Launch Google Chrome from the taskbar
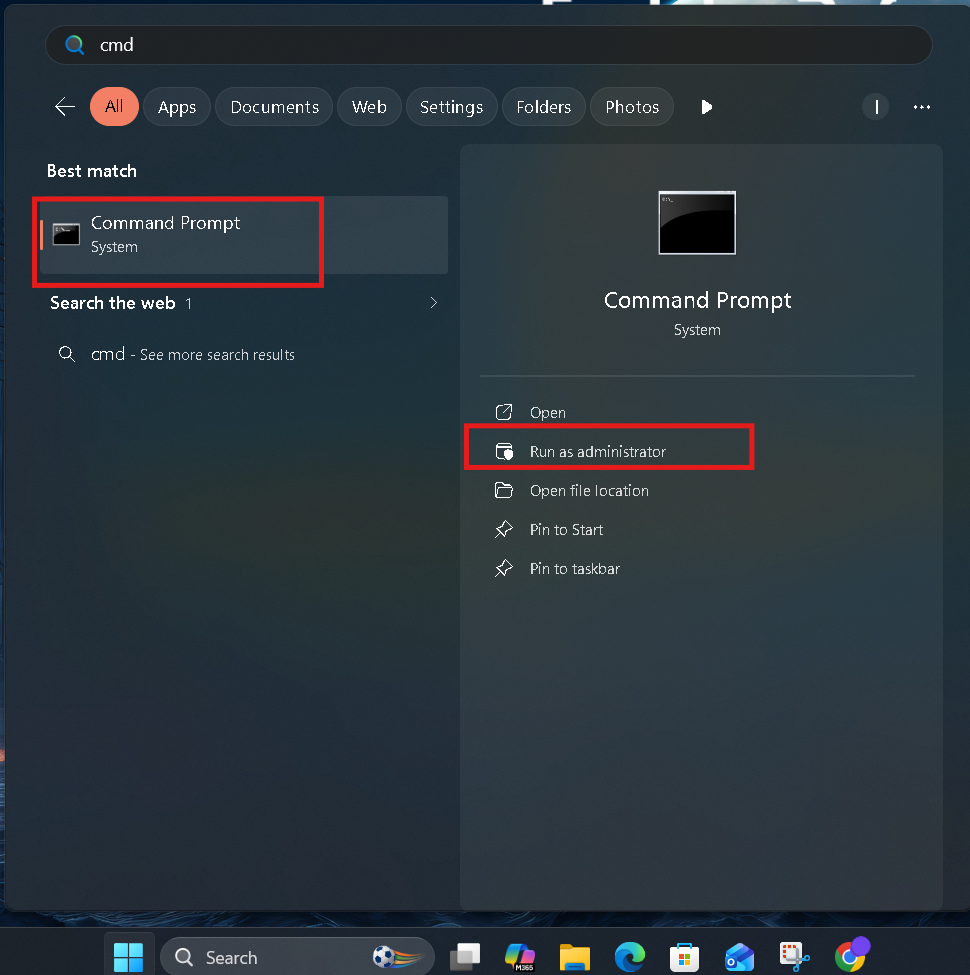The image size is (970, 975). [851, 954]
